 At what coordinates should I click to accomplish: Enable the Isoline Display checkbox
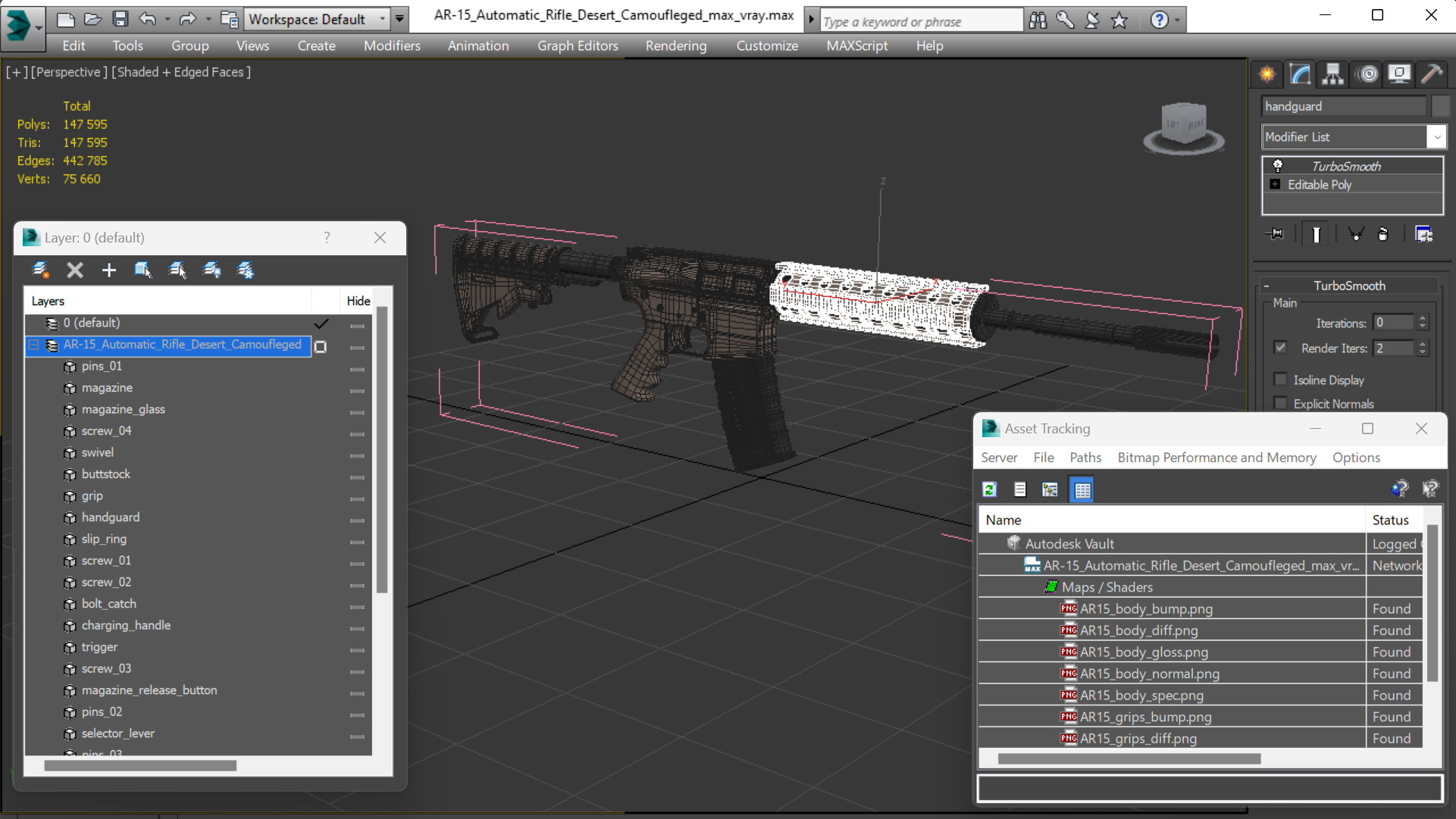click(x=1281, y=380)
